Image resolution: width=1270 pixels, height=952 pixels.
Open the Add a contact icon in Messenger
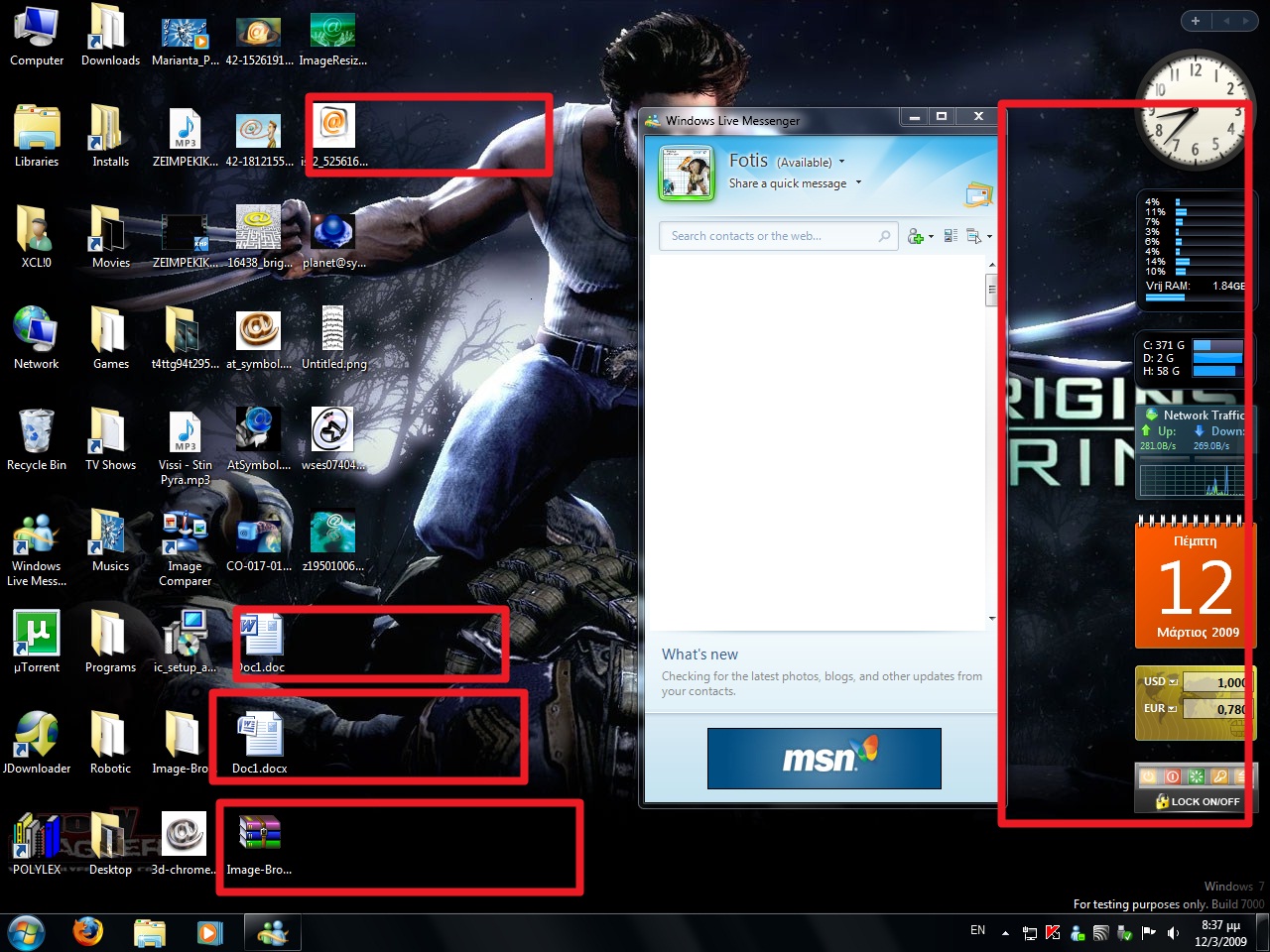pos(916,236)
